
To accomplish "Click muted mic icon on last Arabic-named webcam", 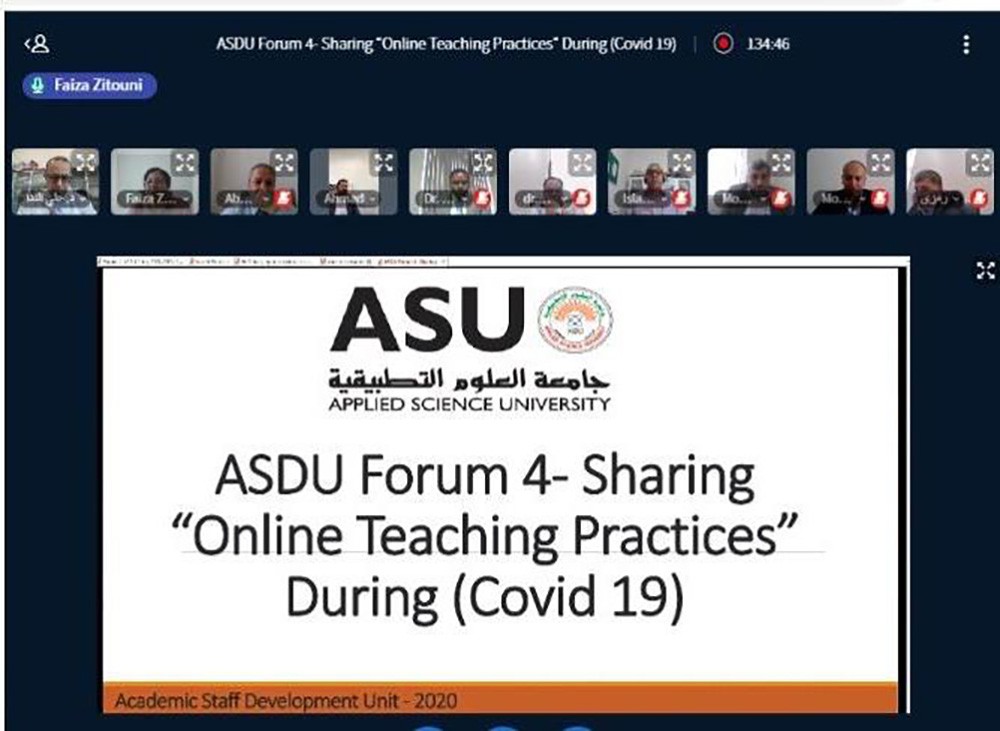I will click(980, 199).
